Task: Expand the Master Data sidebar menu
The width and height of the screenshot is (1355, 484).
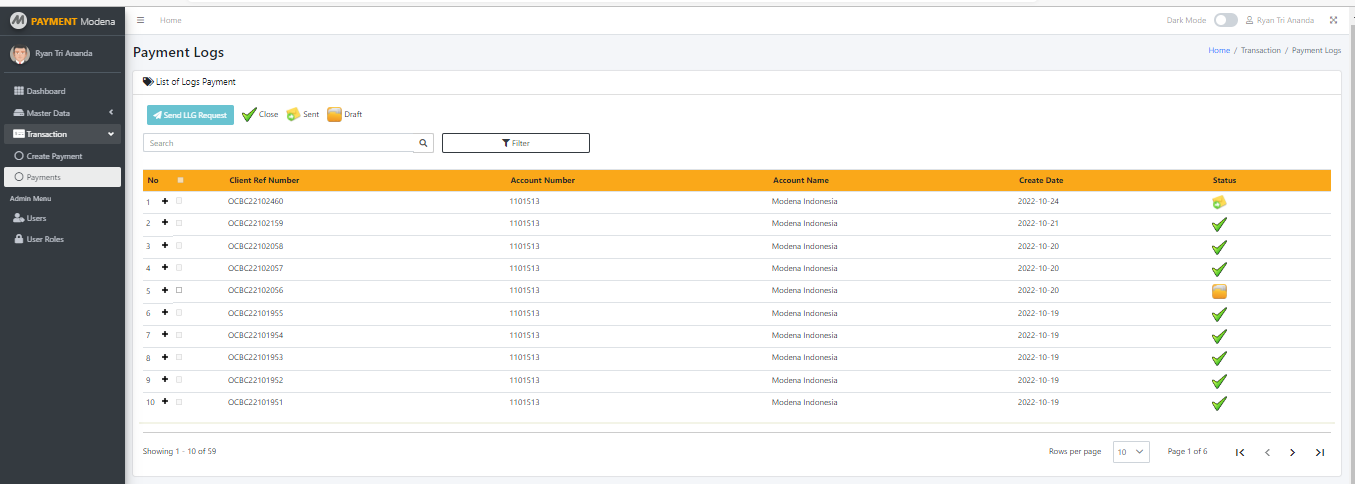Action: 62,113
